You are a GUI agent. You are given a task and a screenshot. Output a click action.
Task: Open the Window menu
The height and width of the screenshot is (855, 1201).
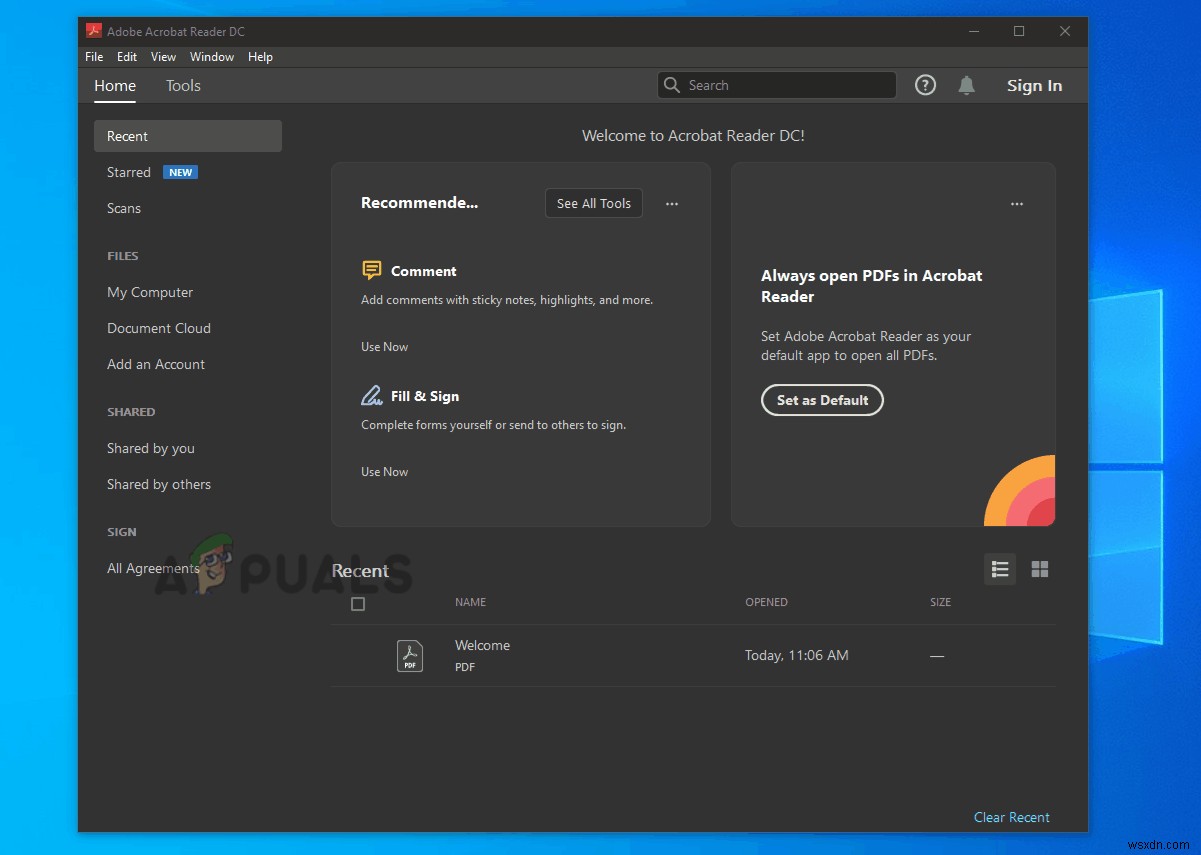coord(212,57)
